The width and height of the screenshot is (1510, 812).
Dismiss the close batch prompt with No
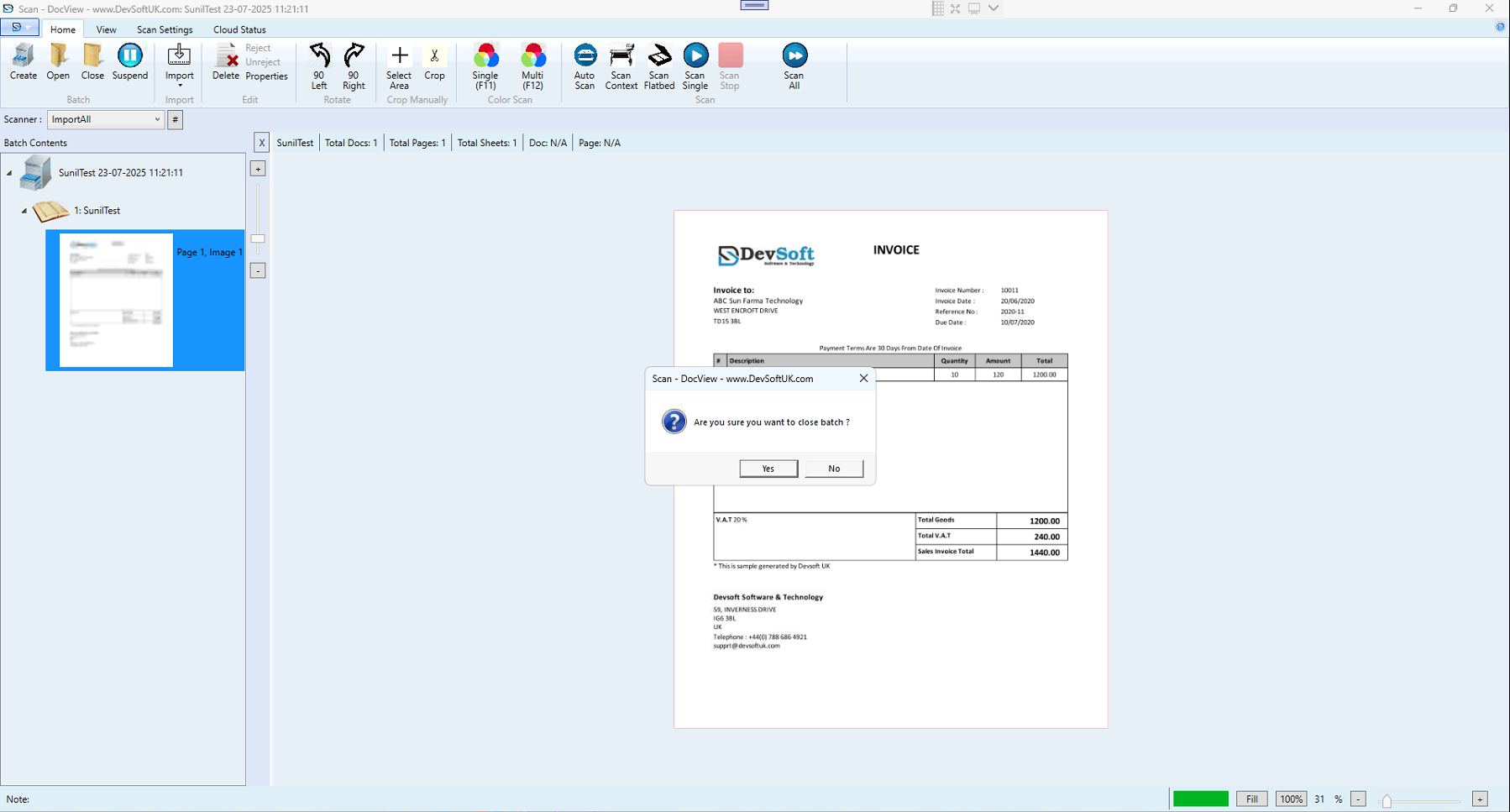click(x=833, y=469)
